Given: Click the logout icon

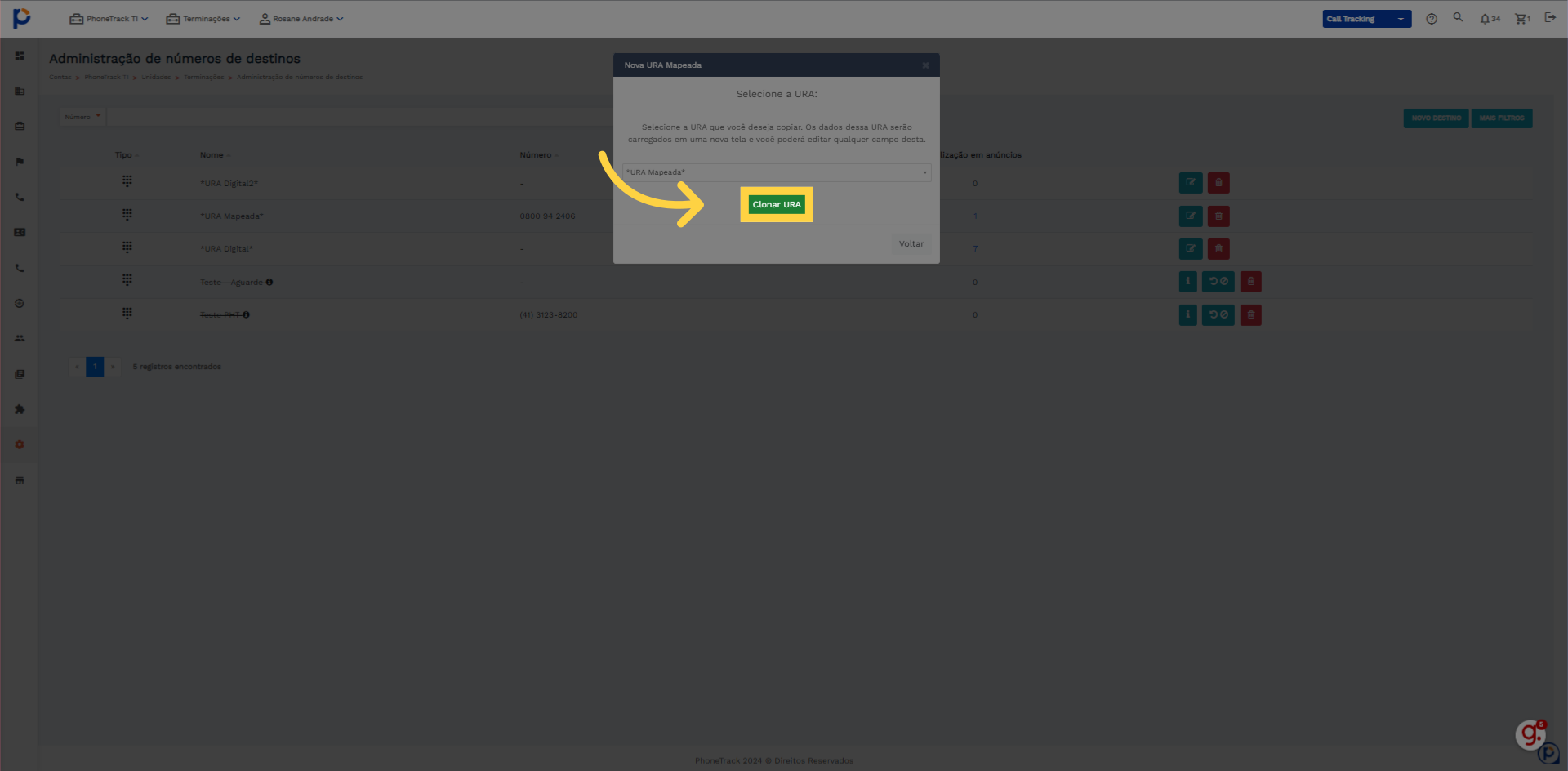Looking at the screenshot, I should [1550, 18].
